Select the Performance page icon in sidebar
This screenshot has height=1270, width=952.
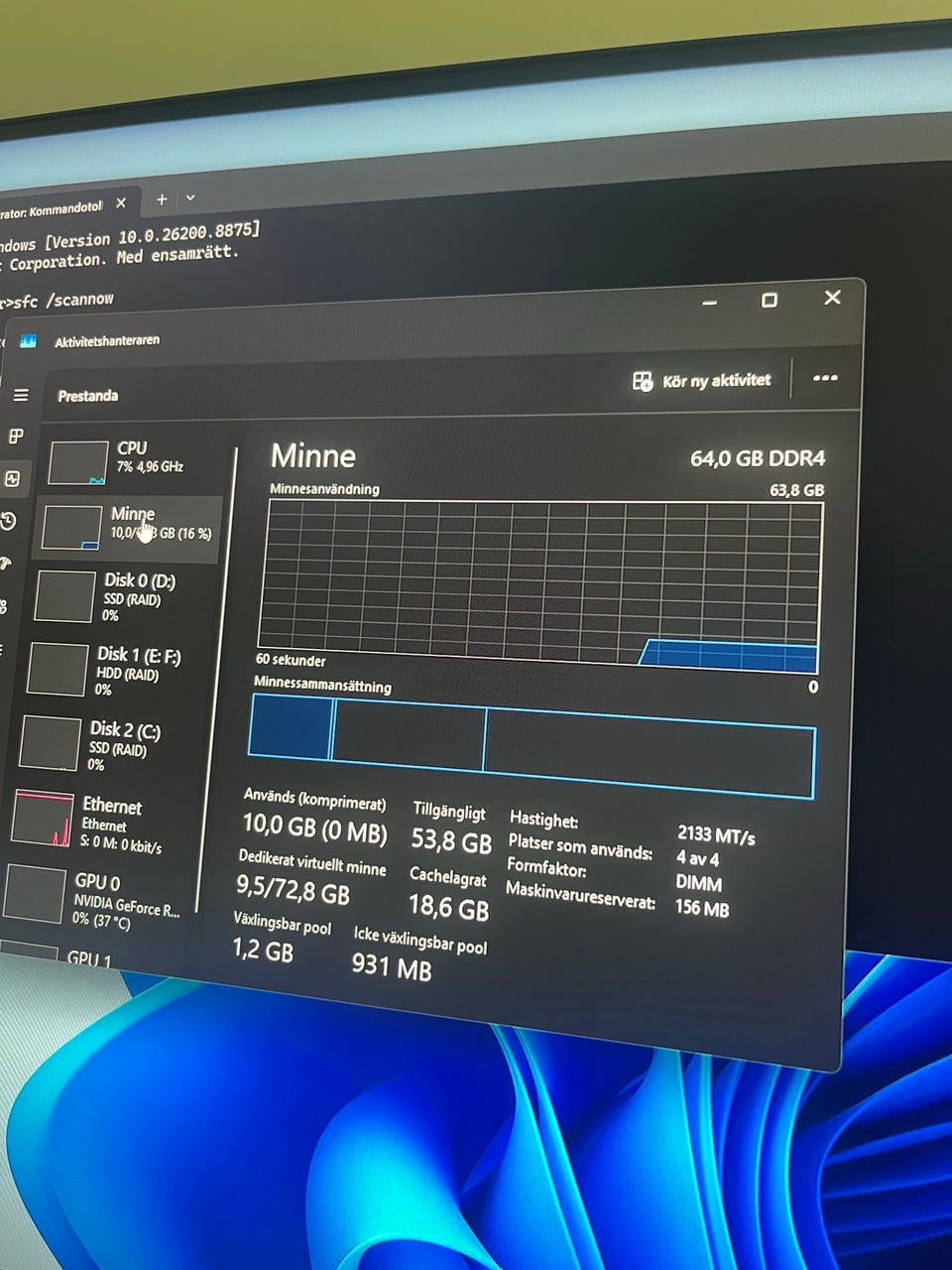point(13,479)
